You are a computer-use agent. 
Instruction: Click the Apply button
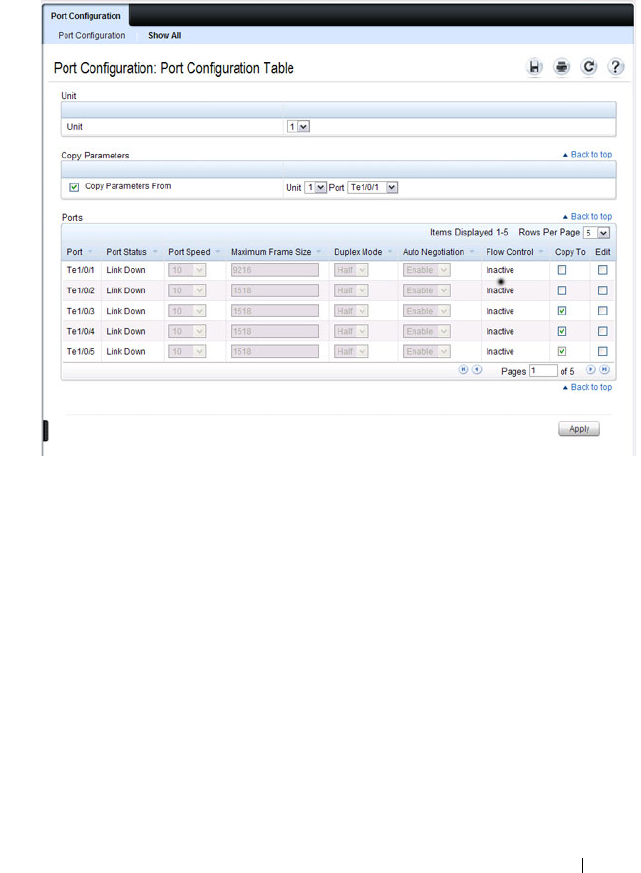click(x=579, y=429)
